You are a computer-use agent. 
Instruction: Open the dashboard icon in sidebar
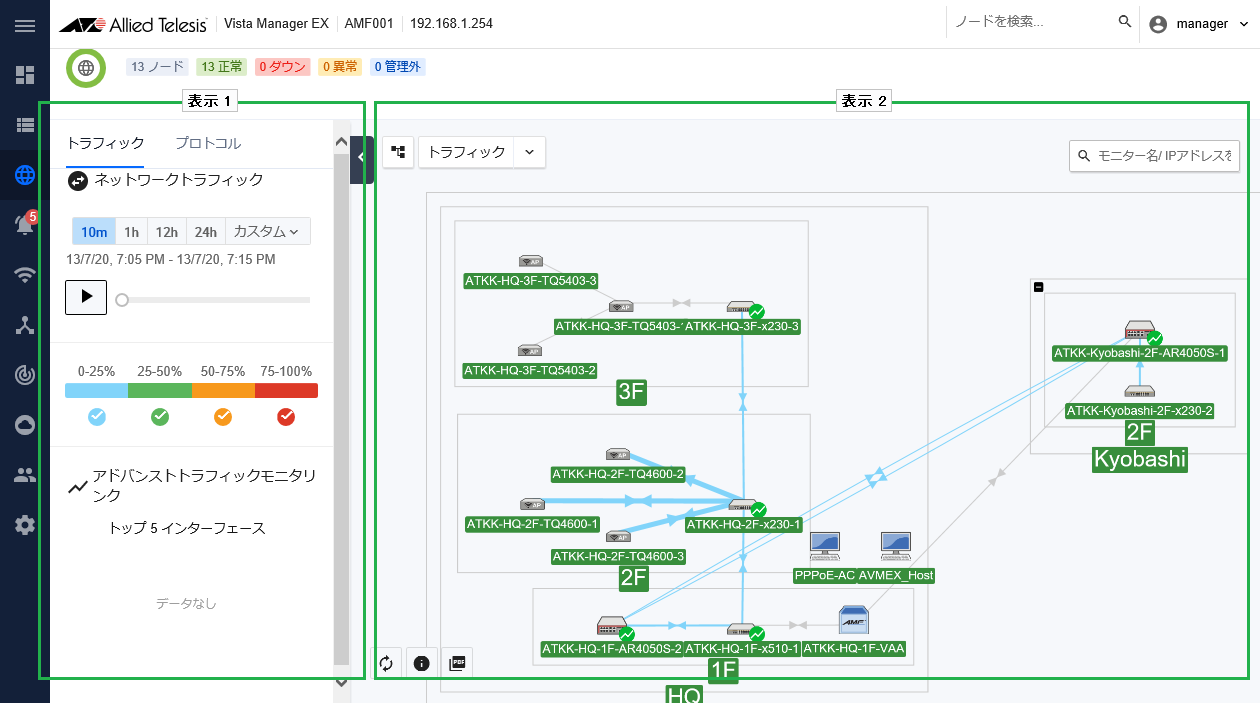(x=25, y=75)
